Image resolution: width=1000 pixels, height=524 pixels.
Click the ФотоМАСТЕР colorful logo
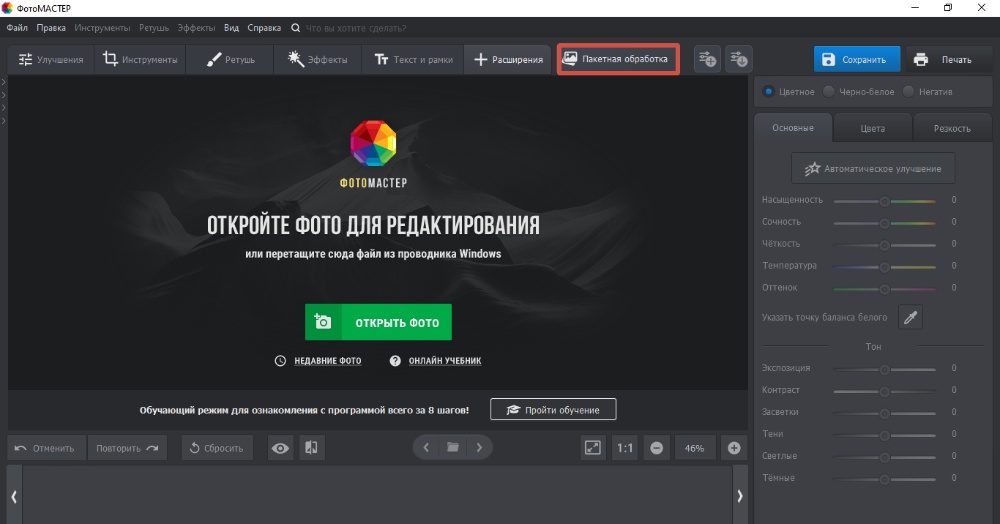[373, 143]
